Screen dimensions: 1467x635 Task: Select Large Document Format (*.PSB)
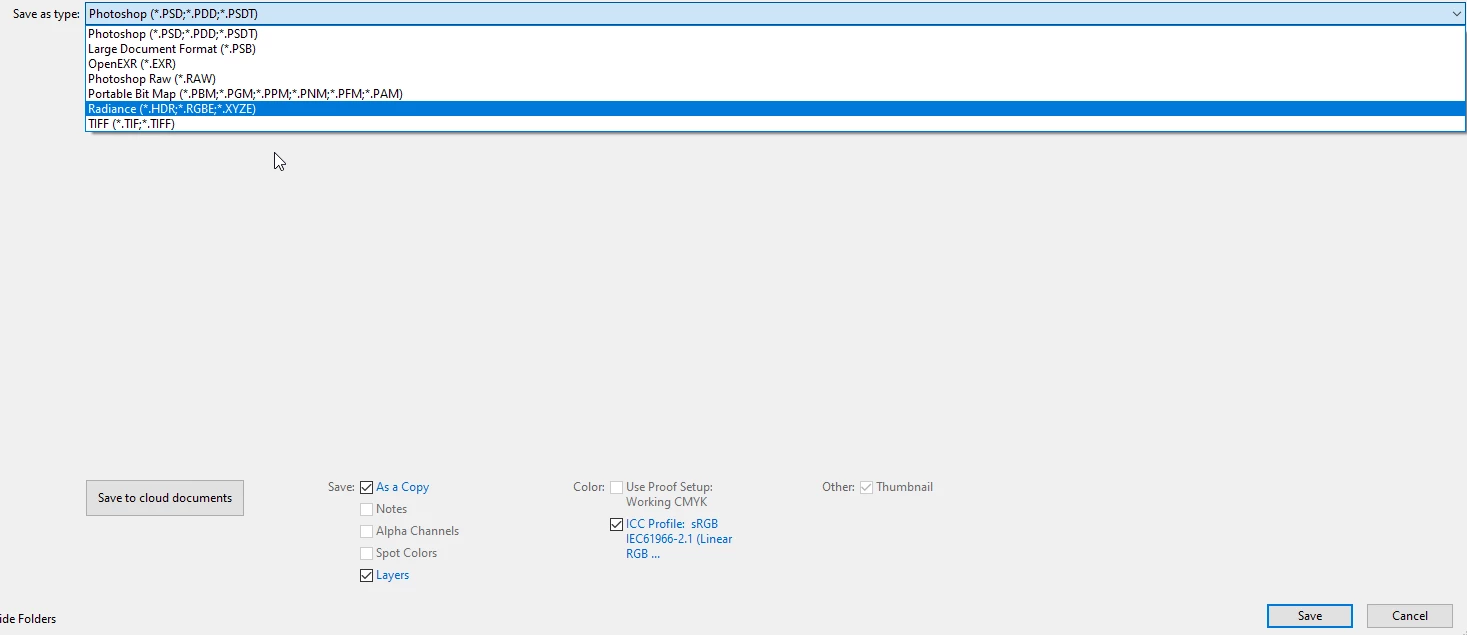[775, 49]
